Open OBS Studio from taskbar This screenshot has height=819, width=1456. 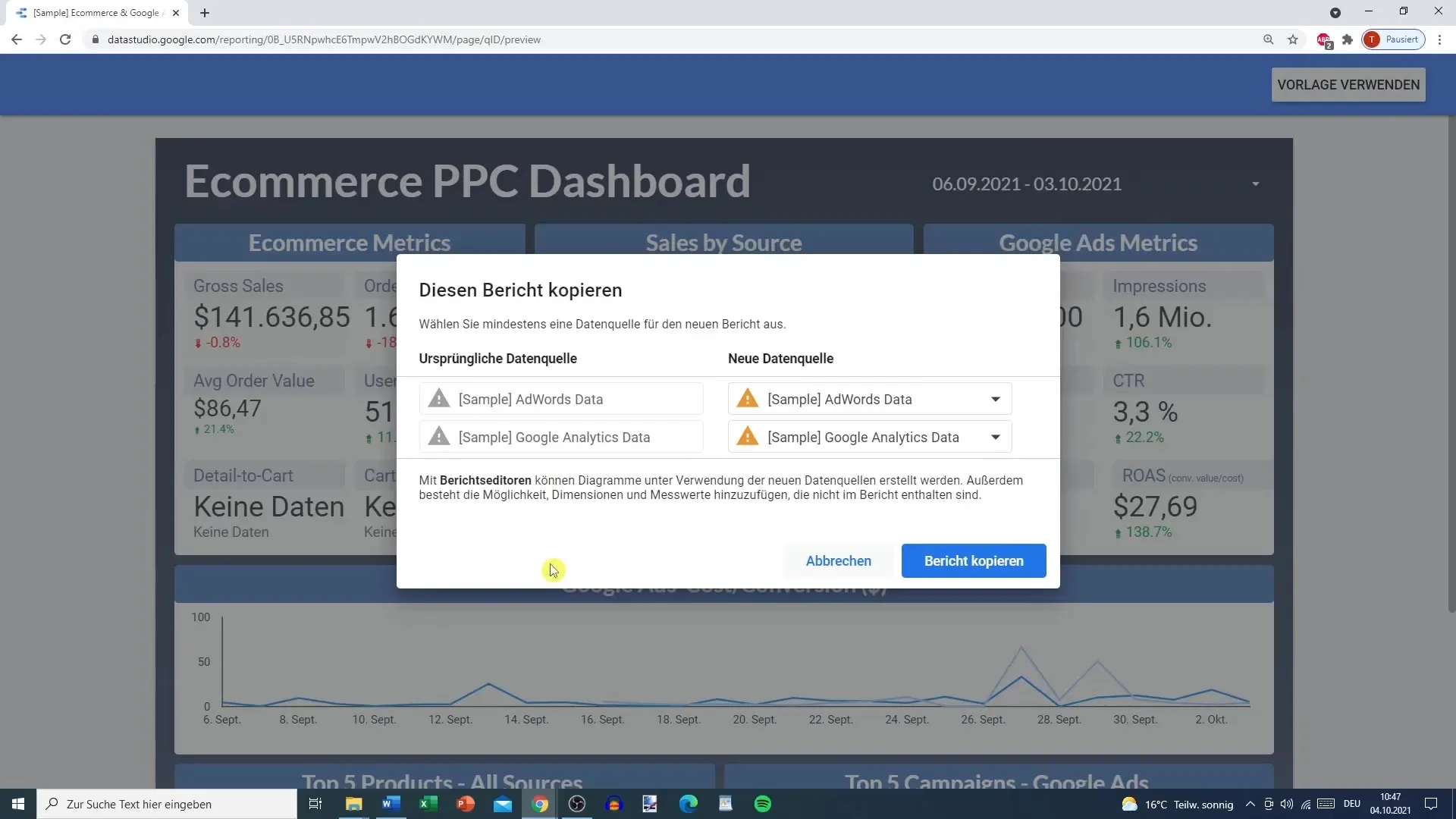[x=577, y=804]
